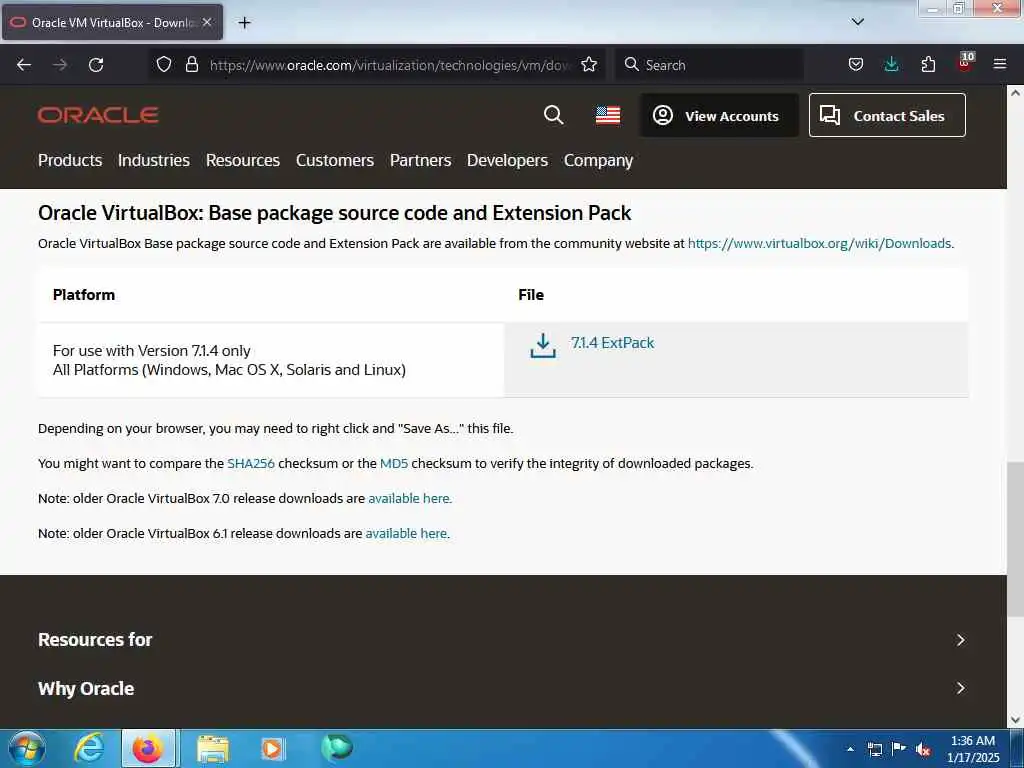
Task: Open the List all tabs chevron
Action: tap(858, 22)
